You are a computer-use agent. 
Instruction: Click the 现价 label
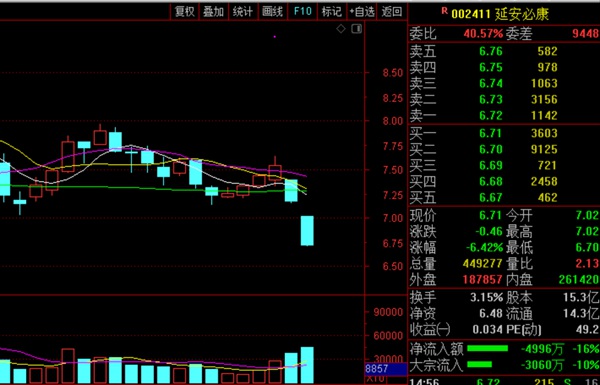click(423, 215)
